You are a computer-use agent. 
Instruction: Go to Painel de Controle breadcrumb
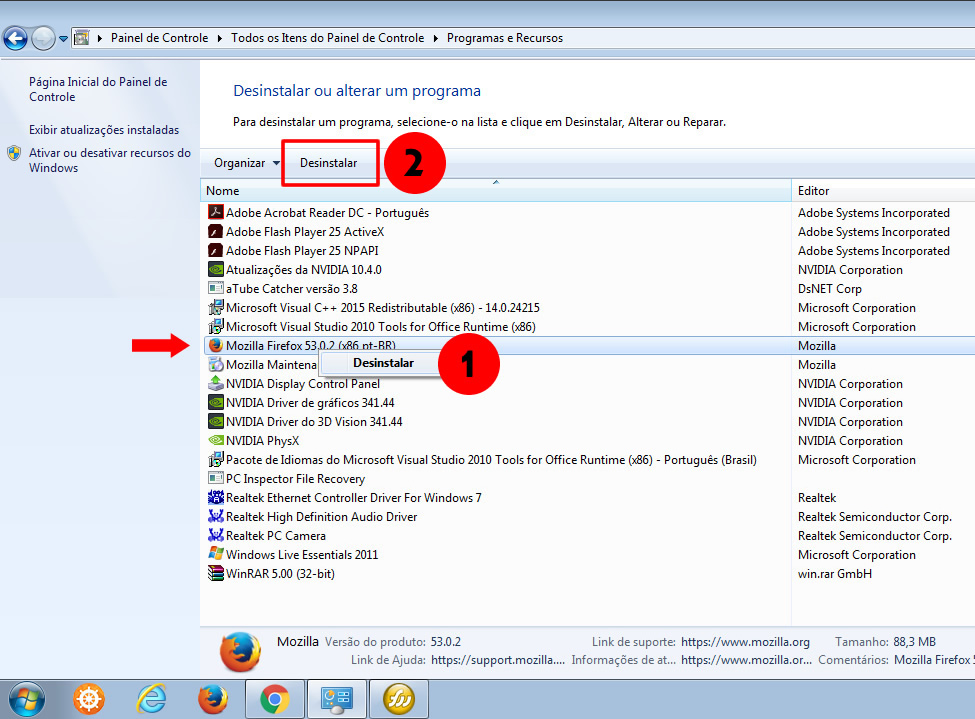[159, 38]
